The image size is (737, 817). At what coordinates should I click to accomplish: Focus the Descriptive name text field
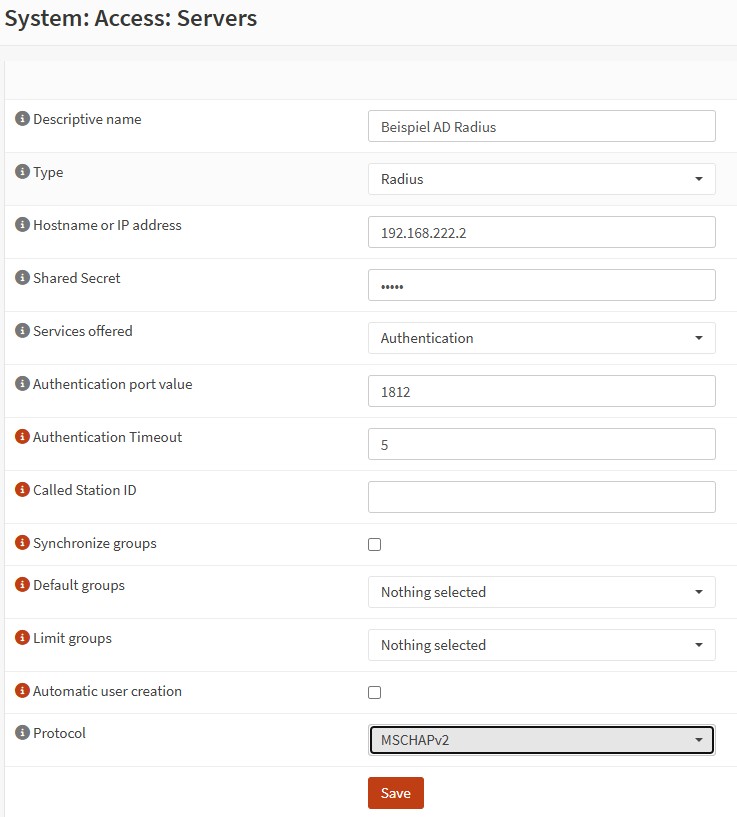pos(542,126)
